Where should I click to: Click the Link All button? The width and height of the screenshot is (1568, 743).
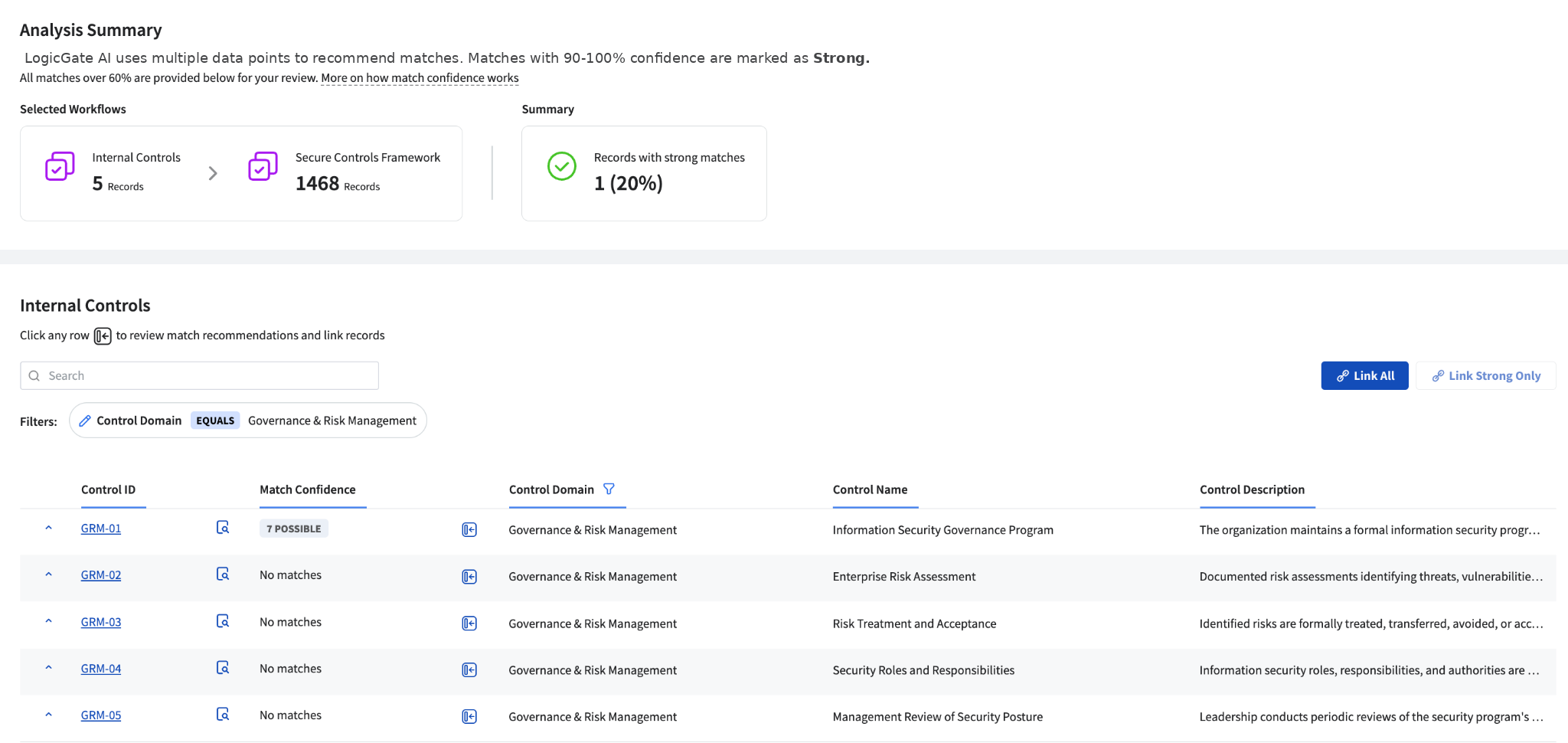pyautogui.click(x=1364, y=376)
